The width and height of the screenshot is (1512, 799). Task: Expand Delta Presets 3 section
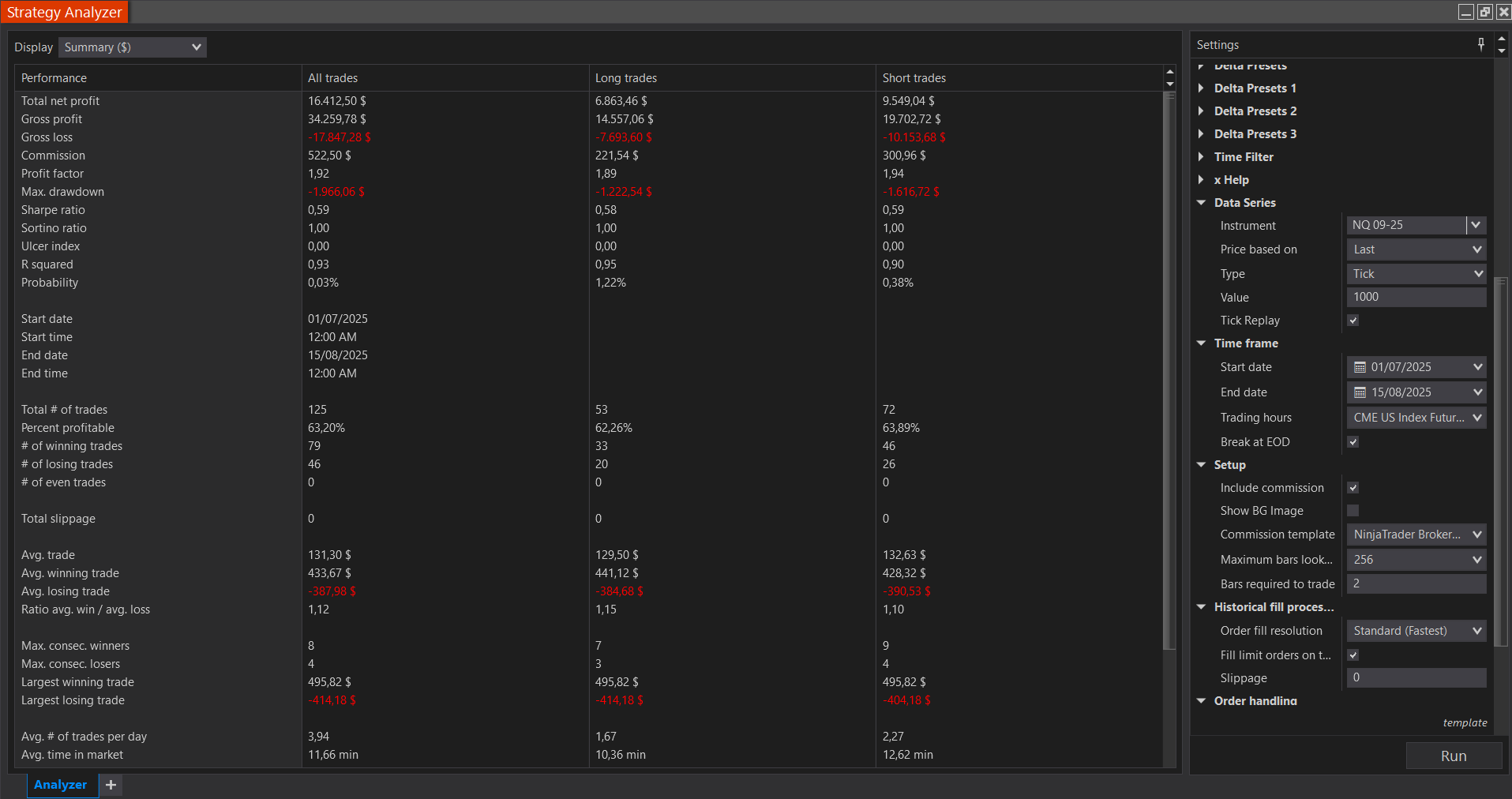(x=1201, y=134)
